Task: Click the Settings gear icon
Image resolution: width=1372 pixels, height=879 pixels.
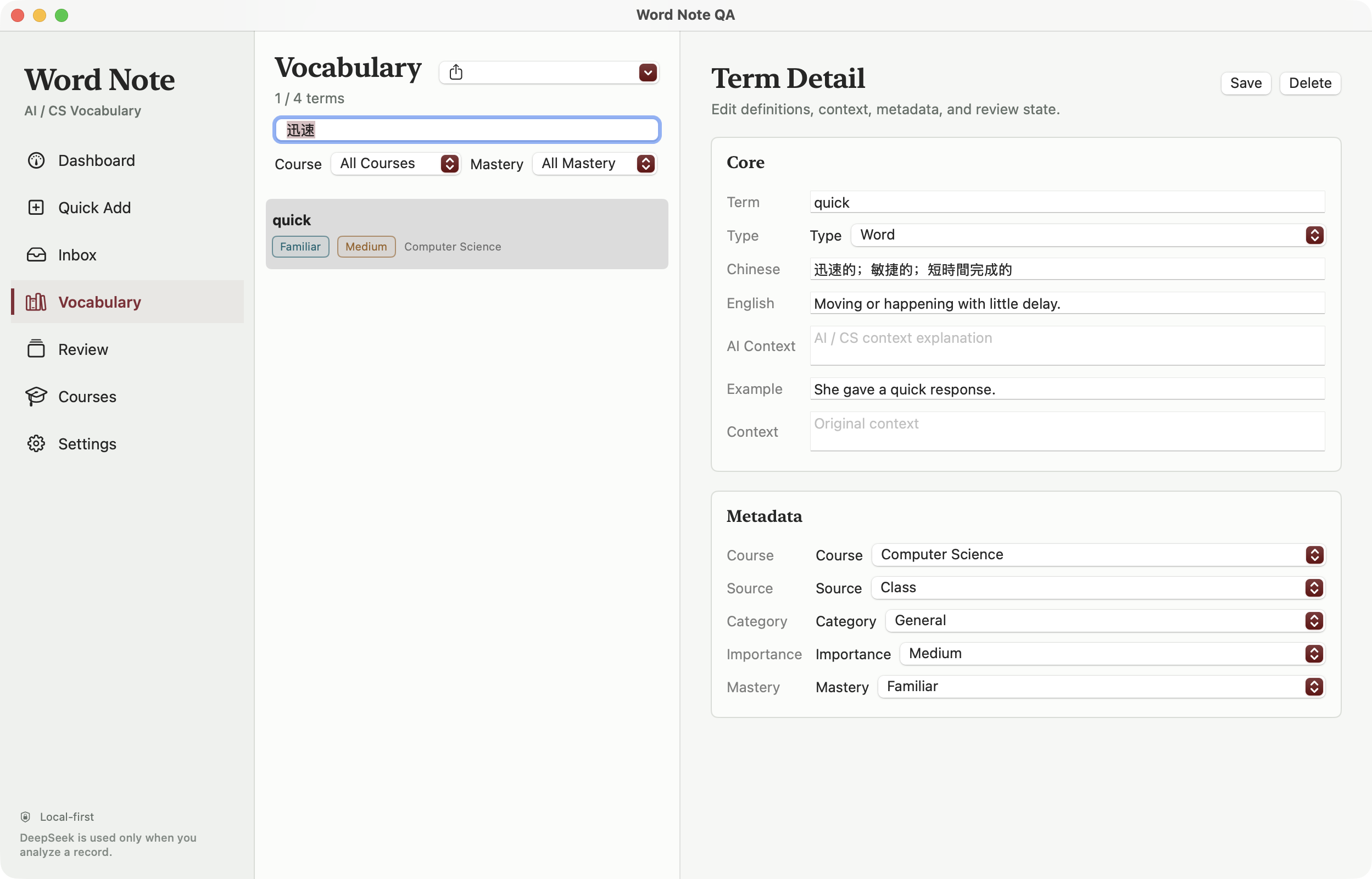Action: tap(36, 443)
